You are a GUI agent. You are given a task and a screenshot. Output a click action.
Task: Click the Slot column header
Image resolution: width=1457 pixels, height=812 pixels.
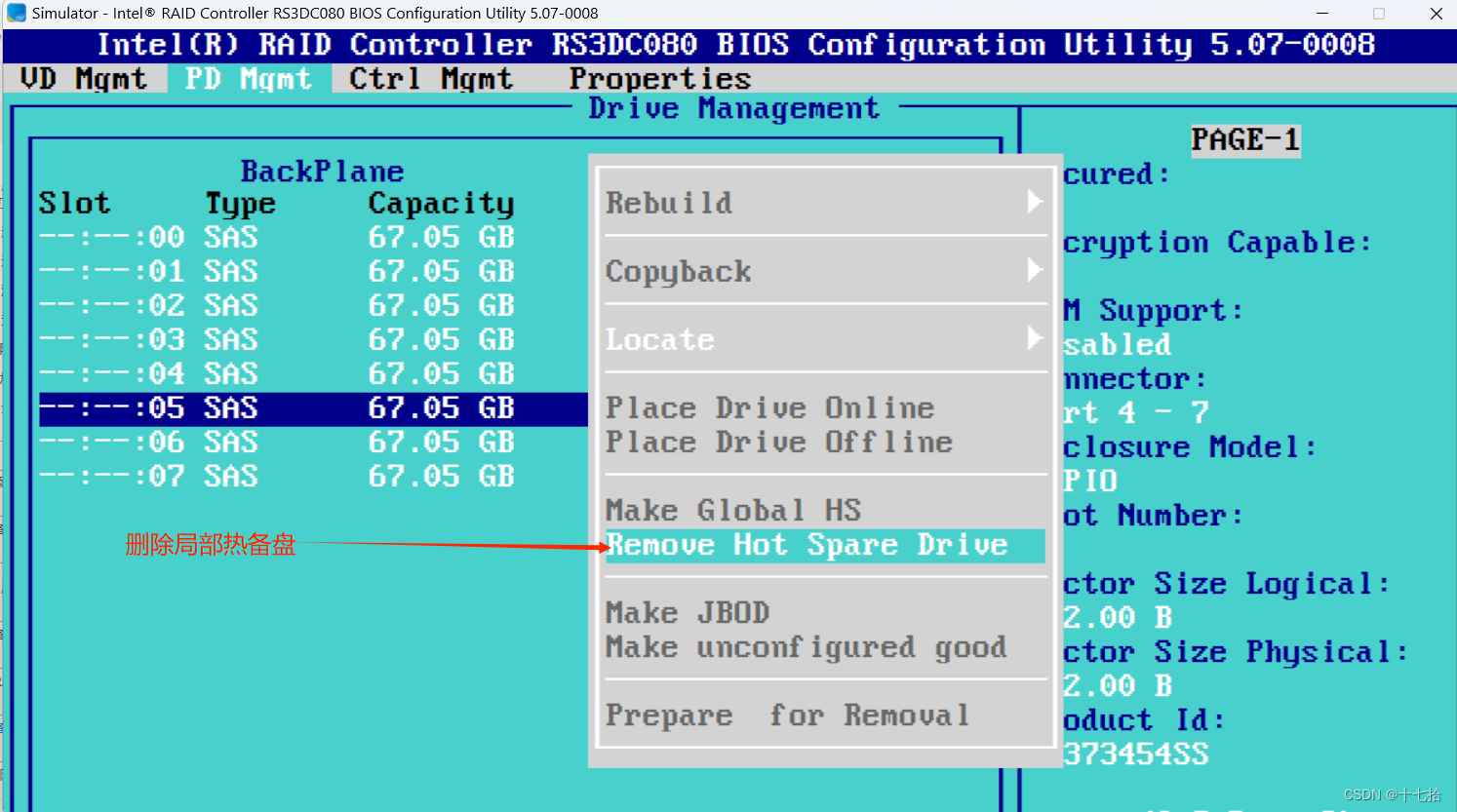coord(75,203)
